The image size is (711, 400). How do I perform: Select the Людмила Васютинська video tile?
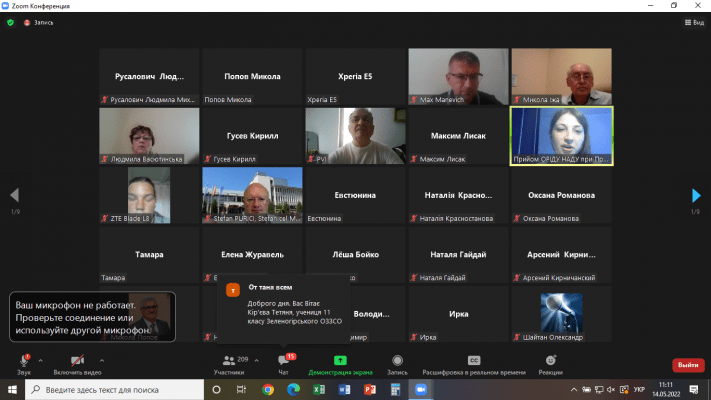tap(149, 136)
